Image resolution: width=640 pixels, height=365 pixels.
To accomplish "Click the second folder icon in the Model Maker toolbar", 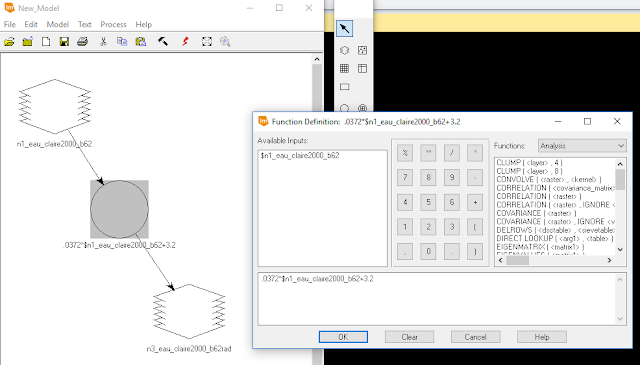I will (x=27, y=42).
